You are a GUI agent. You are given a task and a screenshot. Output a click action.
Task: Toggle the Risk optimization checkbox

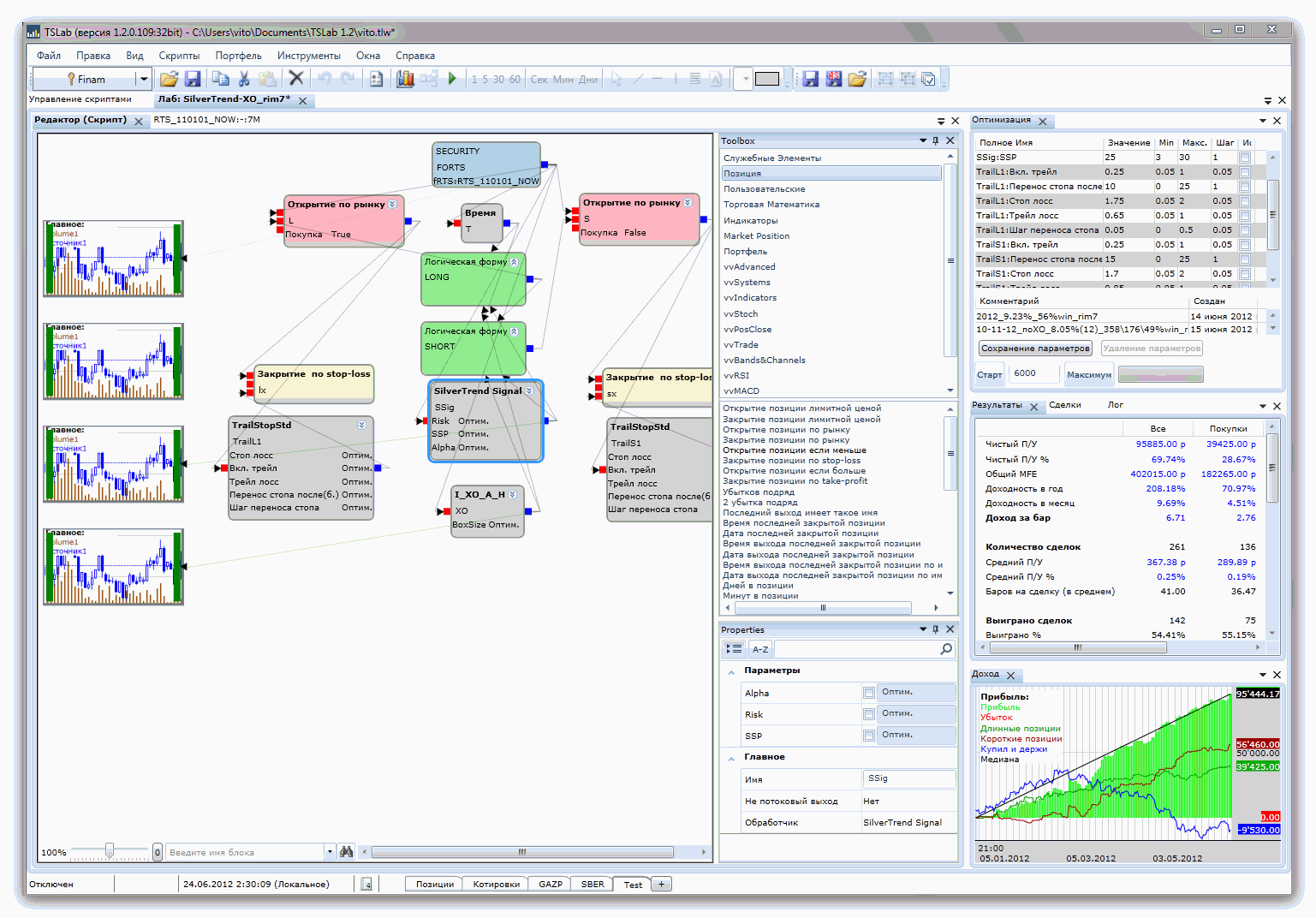pyautogui.click(x=869, y=714)
